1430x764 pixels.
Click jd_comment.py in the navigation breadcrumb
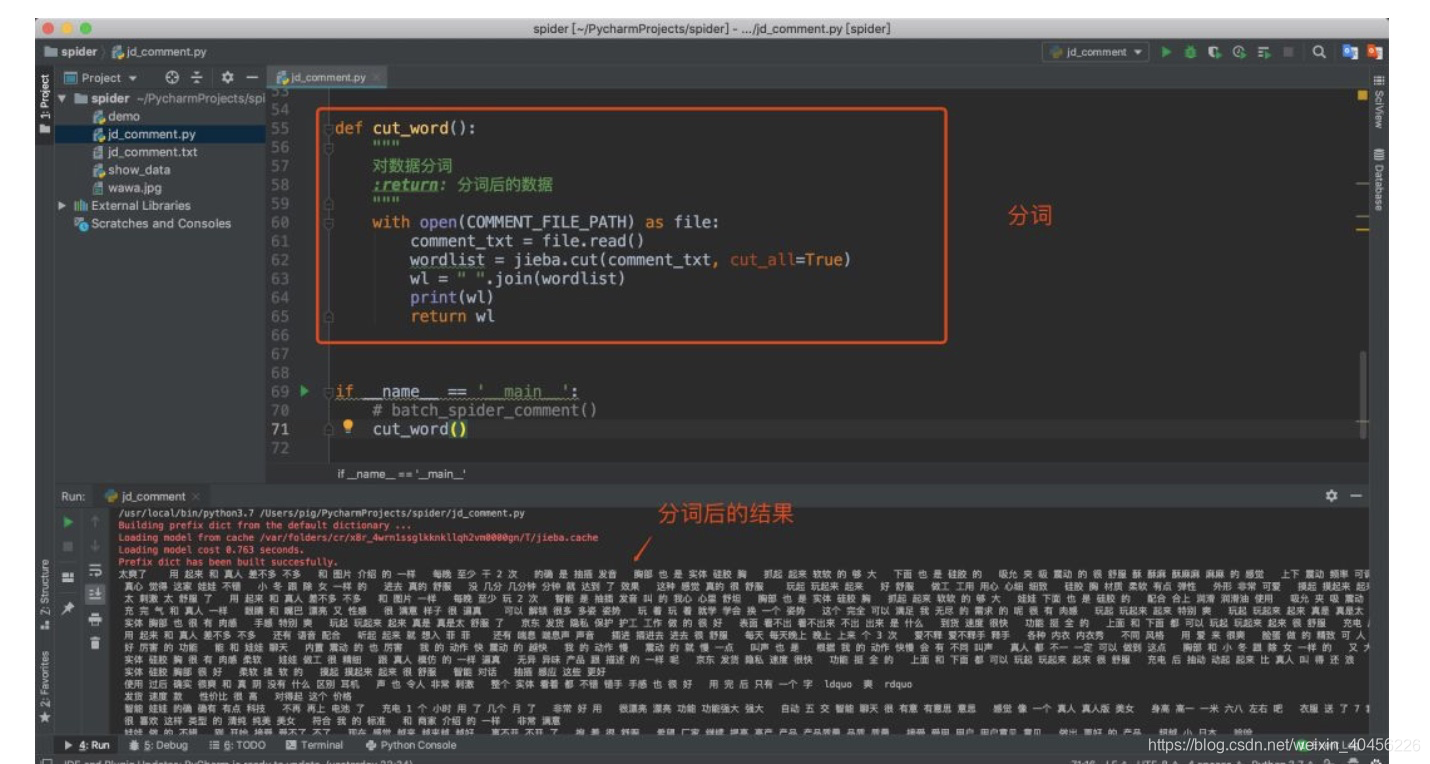[160, 52]
